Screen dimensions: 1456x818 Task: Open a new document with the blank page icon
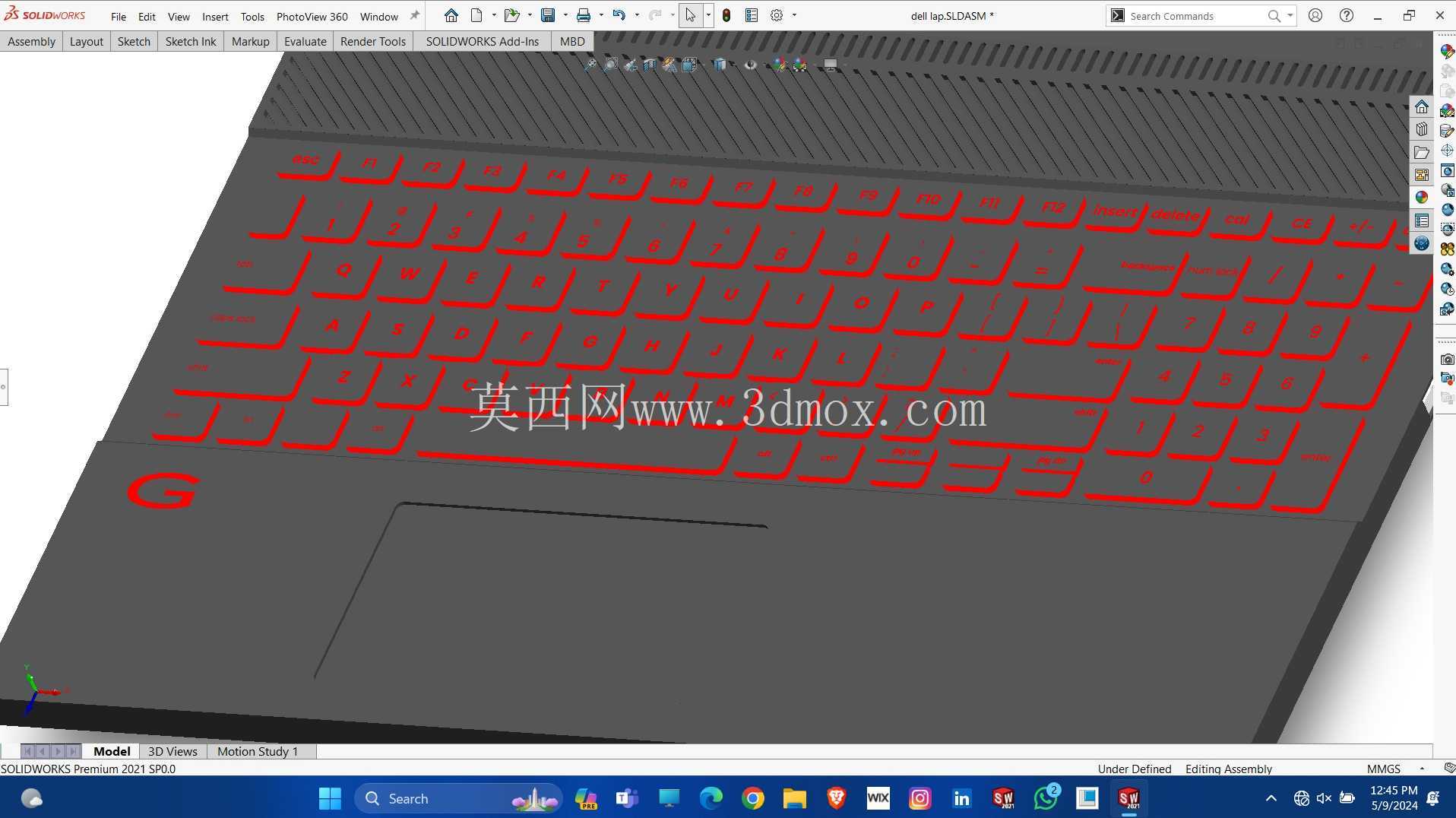[x=476, y=15]
